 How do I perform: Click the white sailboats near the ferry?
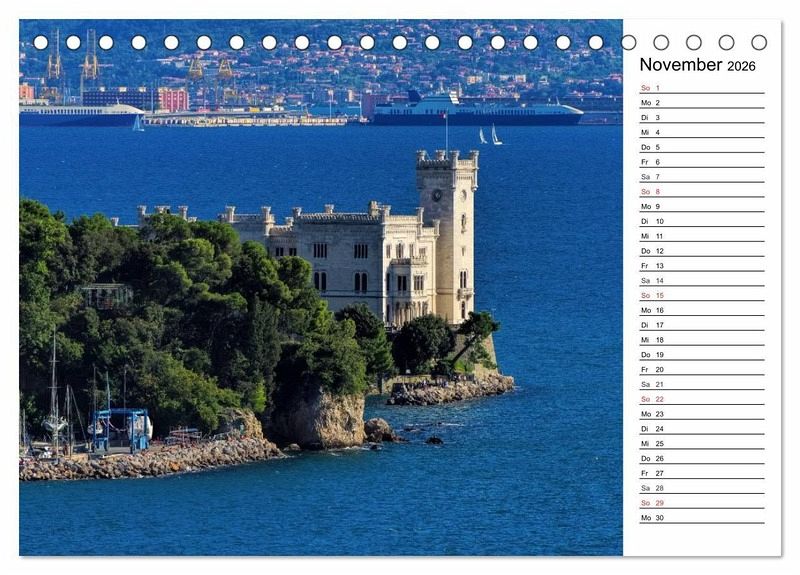(x=490, y=136)
